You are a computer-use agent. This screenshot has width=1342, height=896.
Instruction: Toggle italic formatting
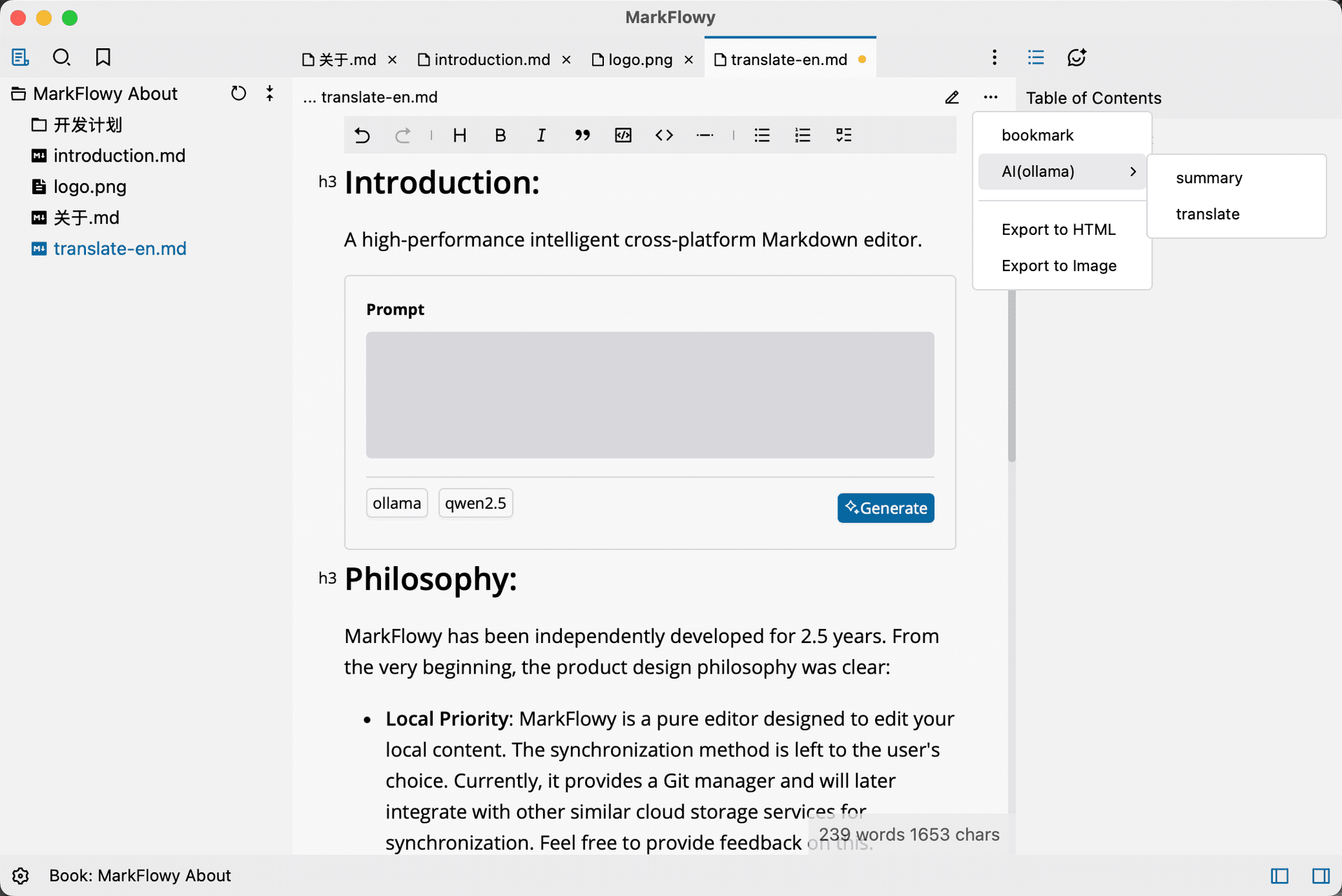(x=541, y=136)
